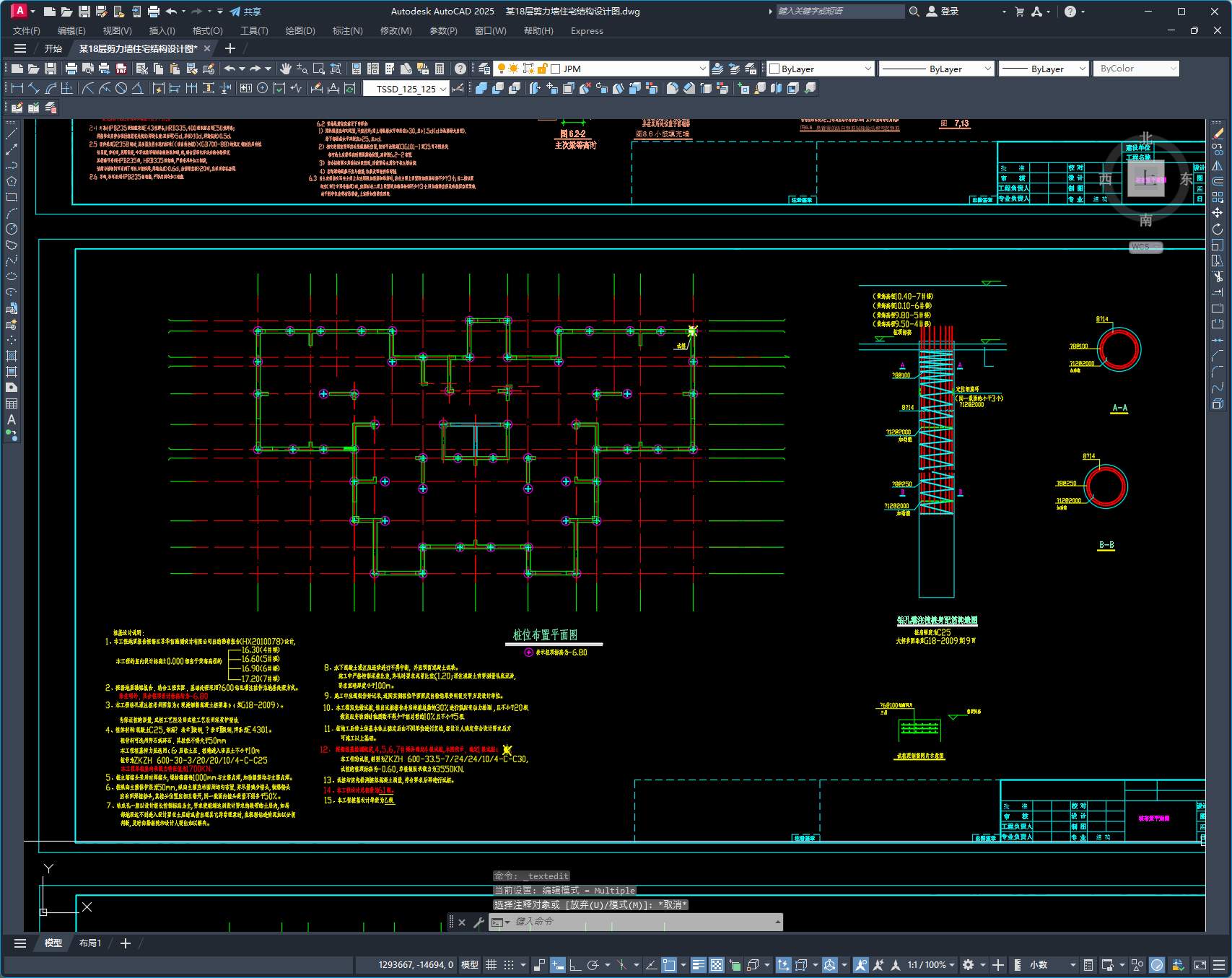Select the Linear dimension tool
1232x978 pixels.
[17, 88]
